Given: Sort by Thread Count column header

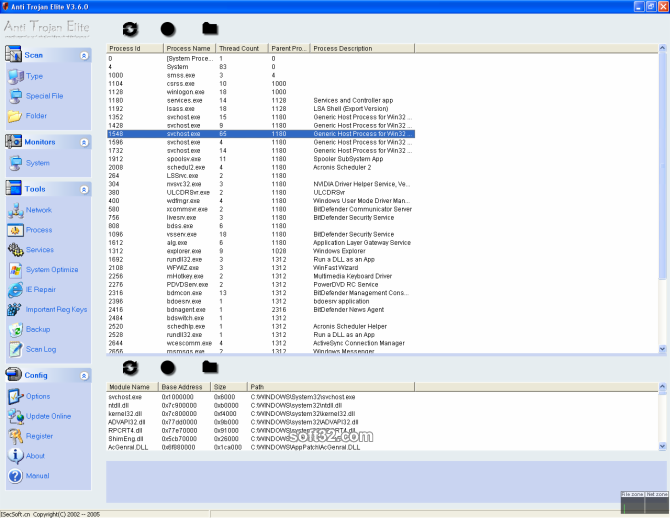Looking at the screenshot, I should coord(242,48).
